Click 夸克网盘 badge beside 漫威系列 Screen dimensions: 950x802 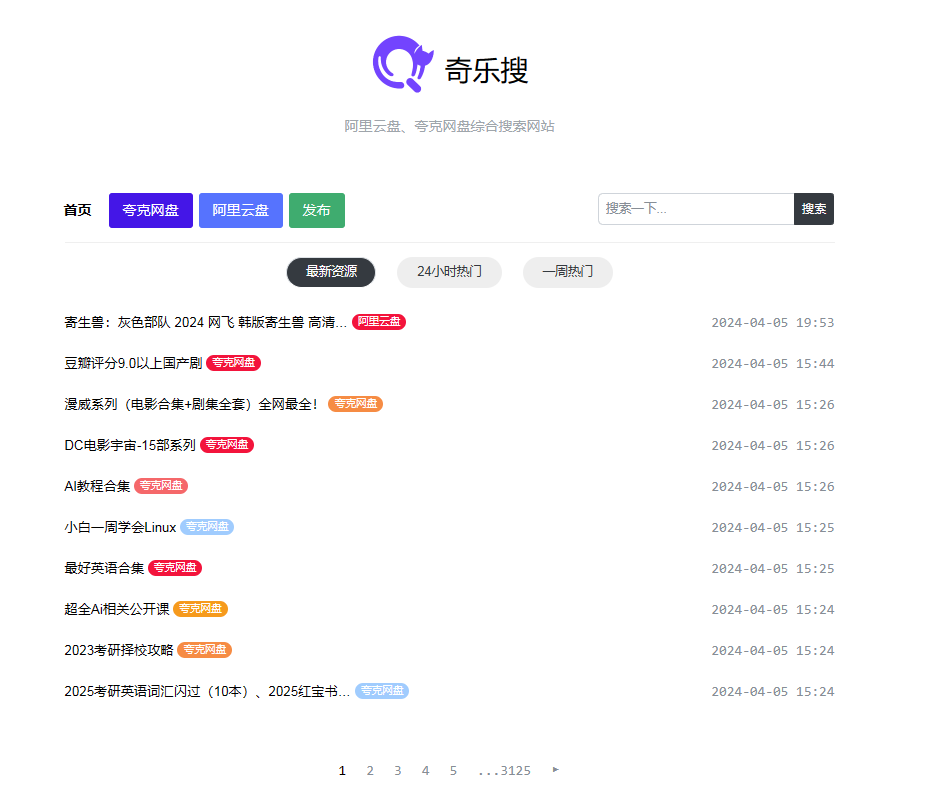356,404
